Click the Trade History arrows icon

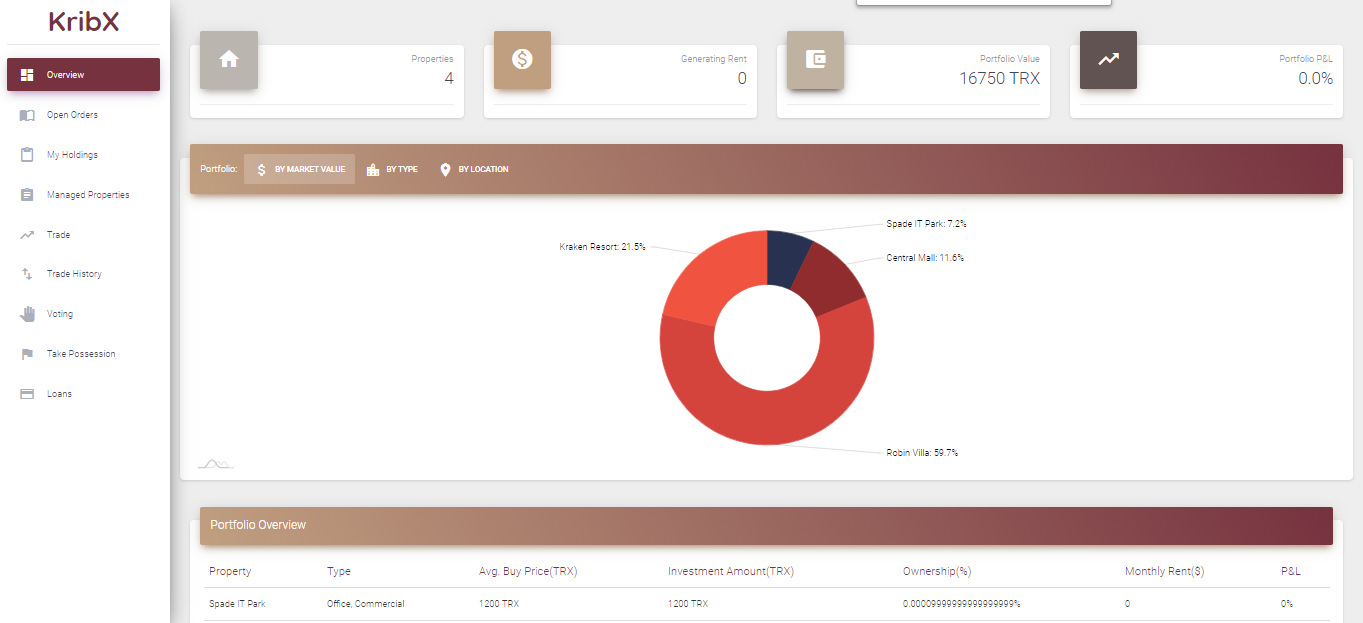pyautogui.click(x=27, y=274)
